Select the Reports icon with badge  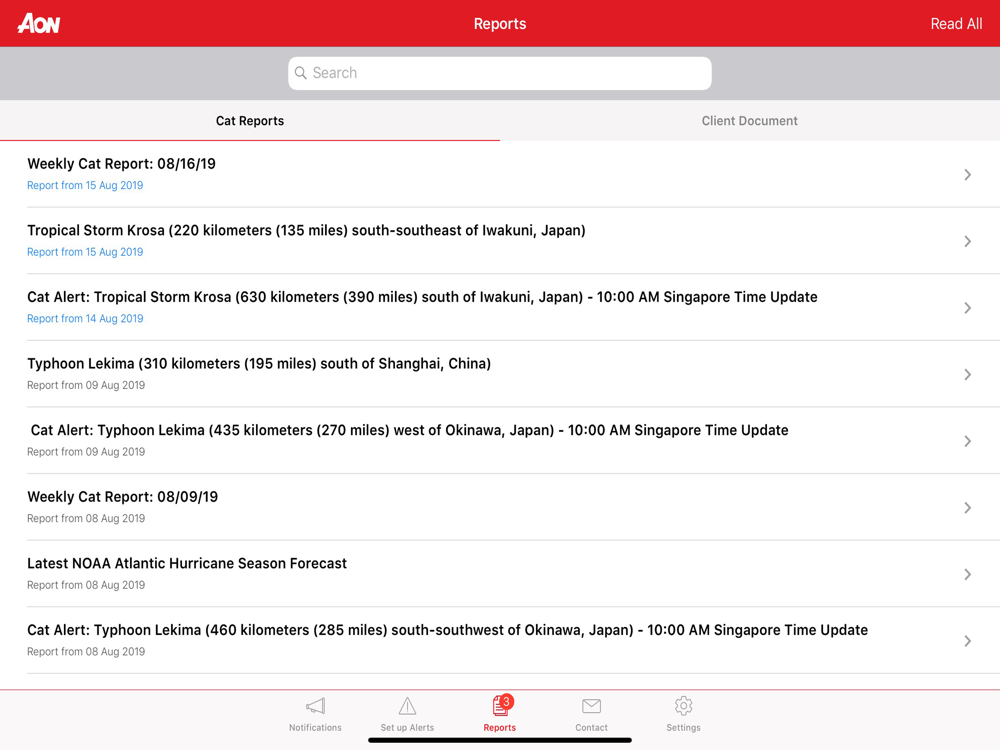[502, 705]
